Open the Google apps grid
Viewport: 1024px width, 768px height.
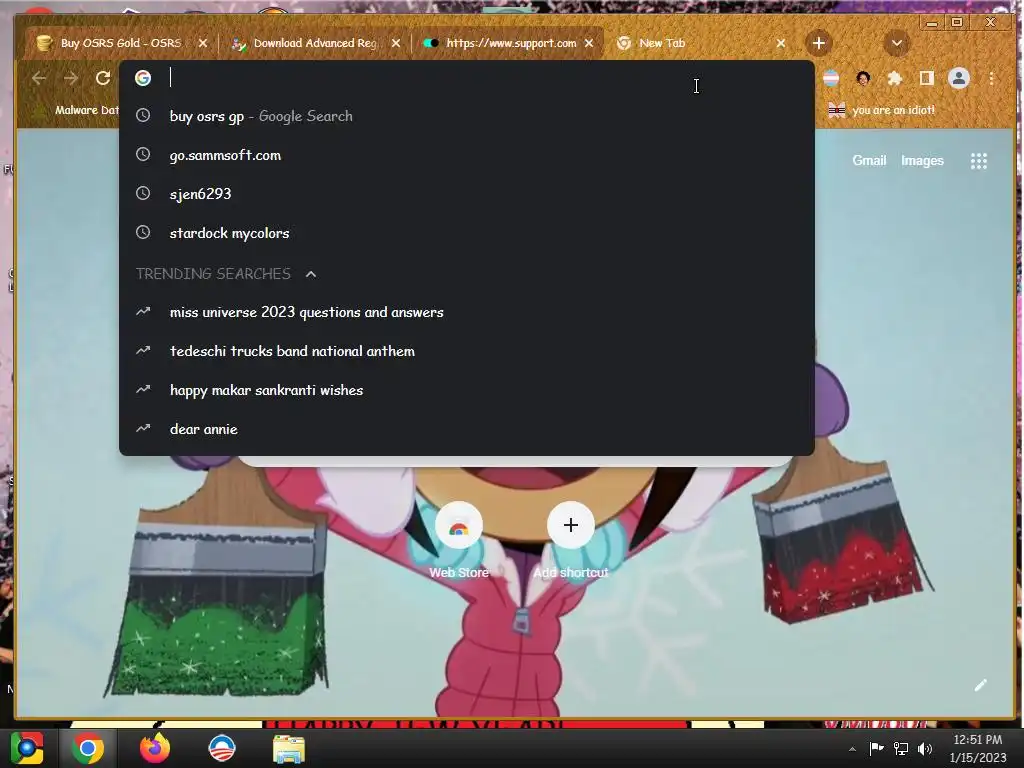point(978,161)
